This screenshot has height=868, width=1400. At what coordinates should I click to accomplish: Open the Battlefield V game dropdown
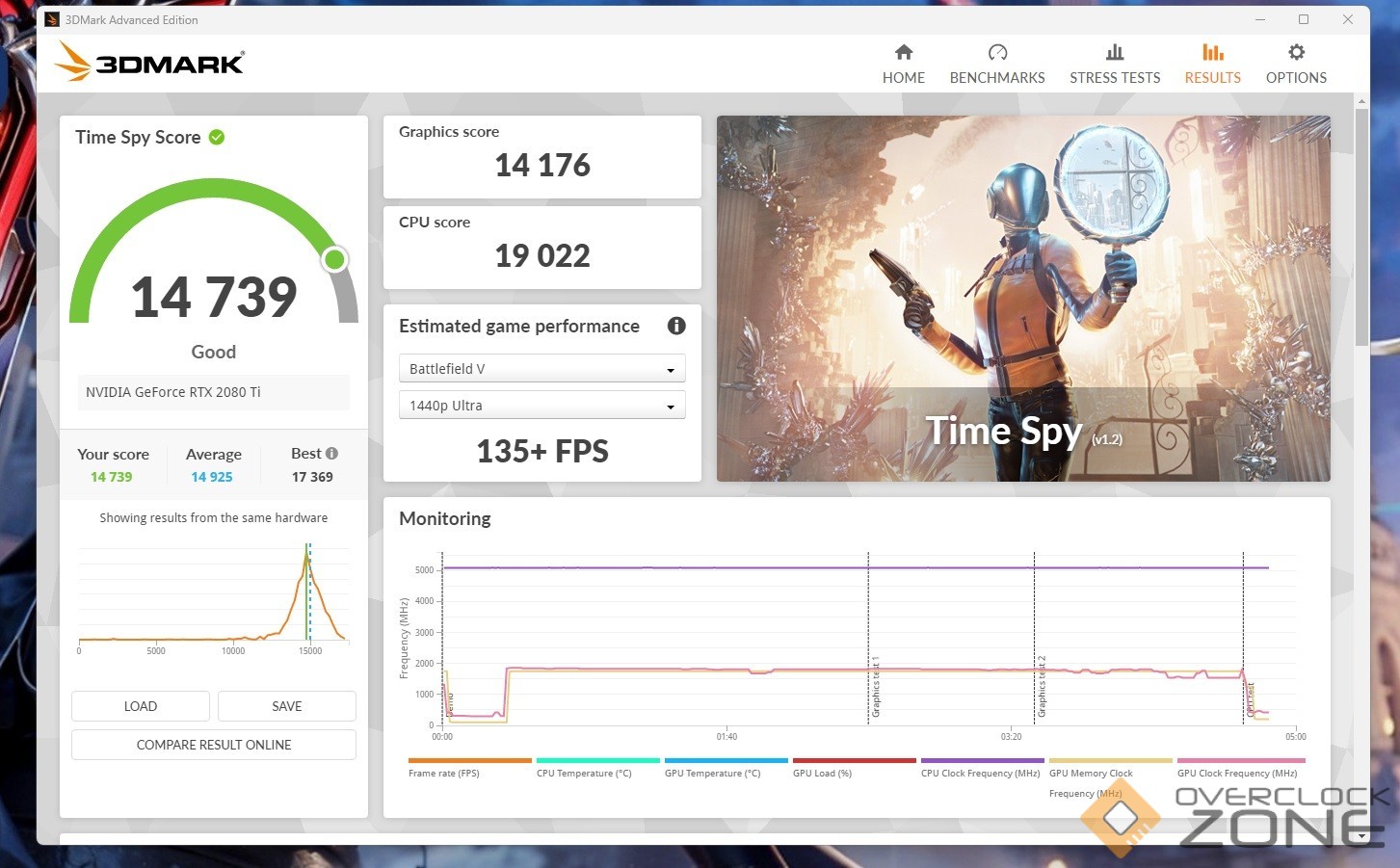tap(542, 369)
